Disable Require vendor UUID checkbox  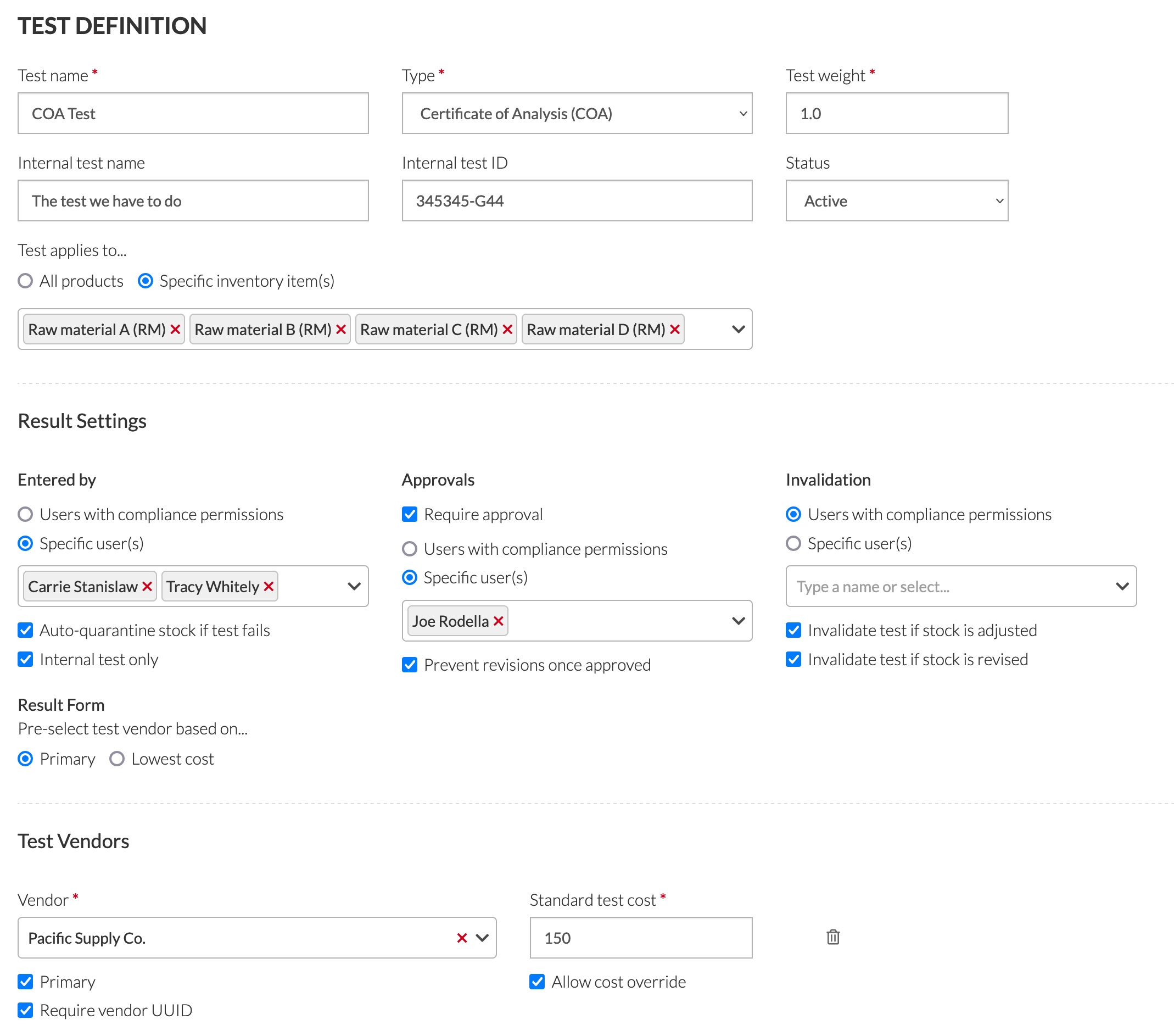click(x=25, y=1010)
